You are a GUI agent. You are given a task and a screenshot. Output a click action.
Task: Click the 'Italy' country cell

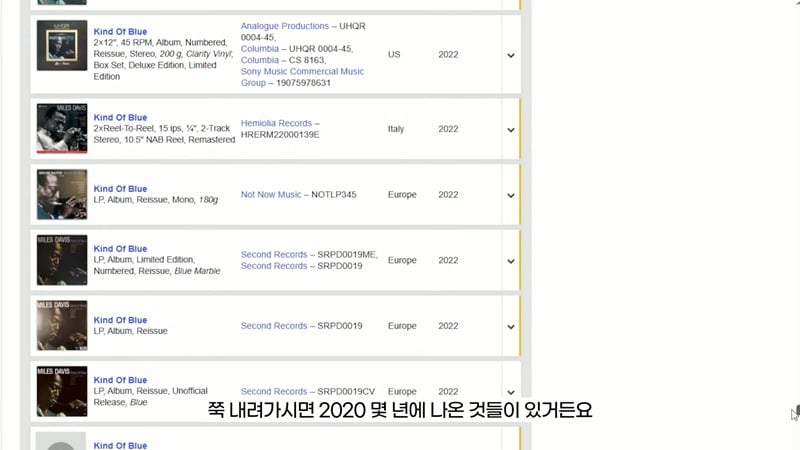pyautogui.click(x=396, y=129)
